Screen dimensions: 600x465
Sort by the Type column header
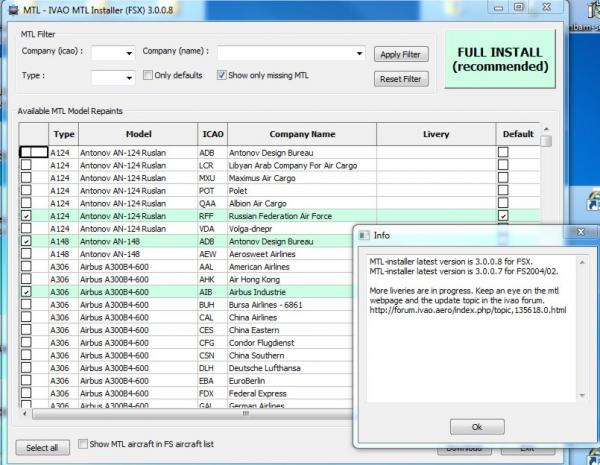point(64,134)
